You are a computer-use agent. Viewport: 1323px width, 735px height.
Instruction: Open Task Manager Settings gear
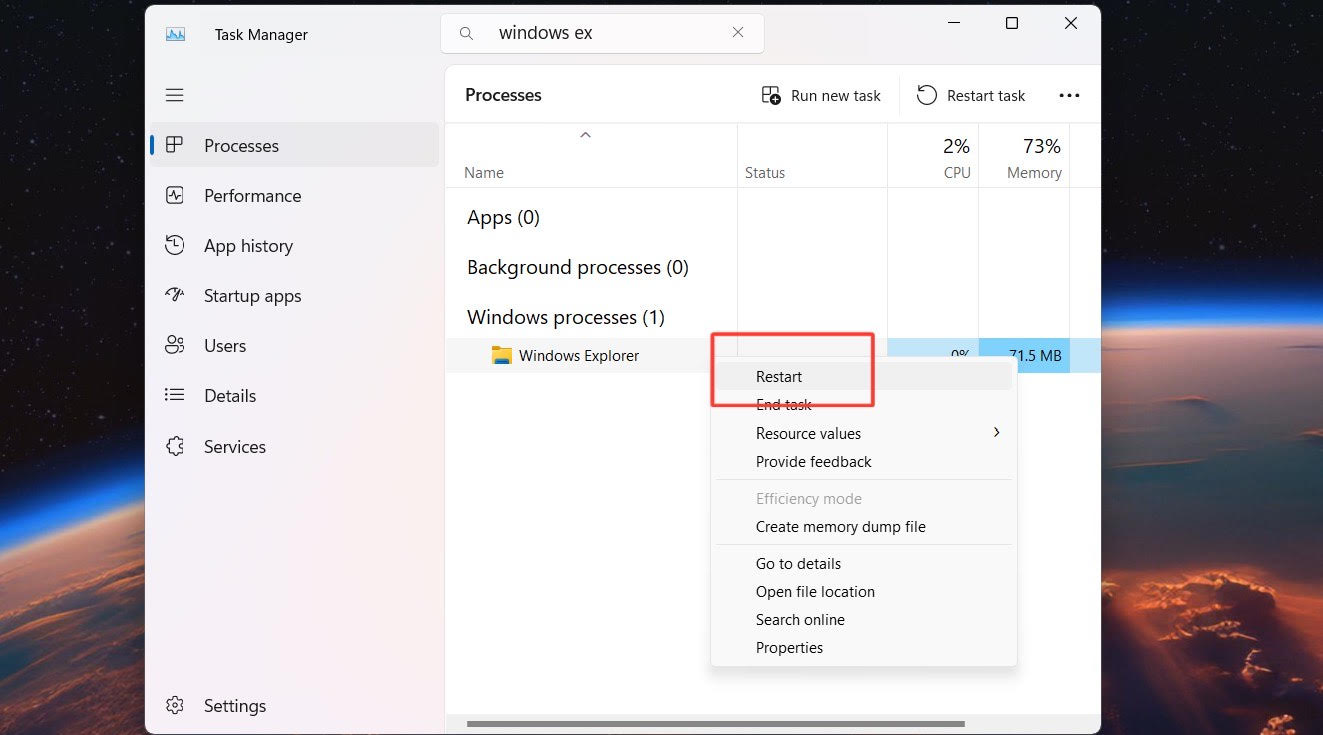(x=175, y=706)
